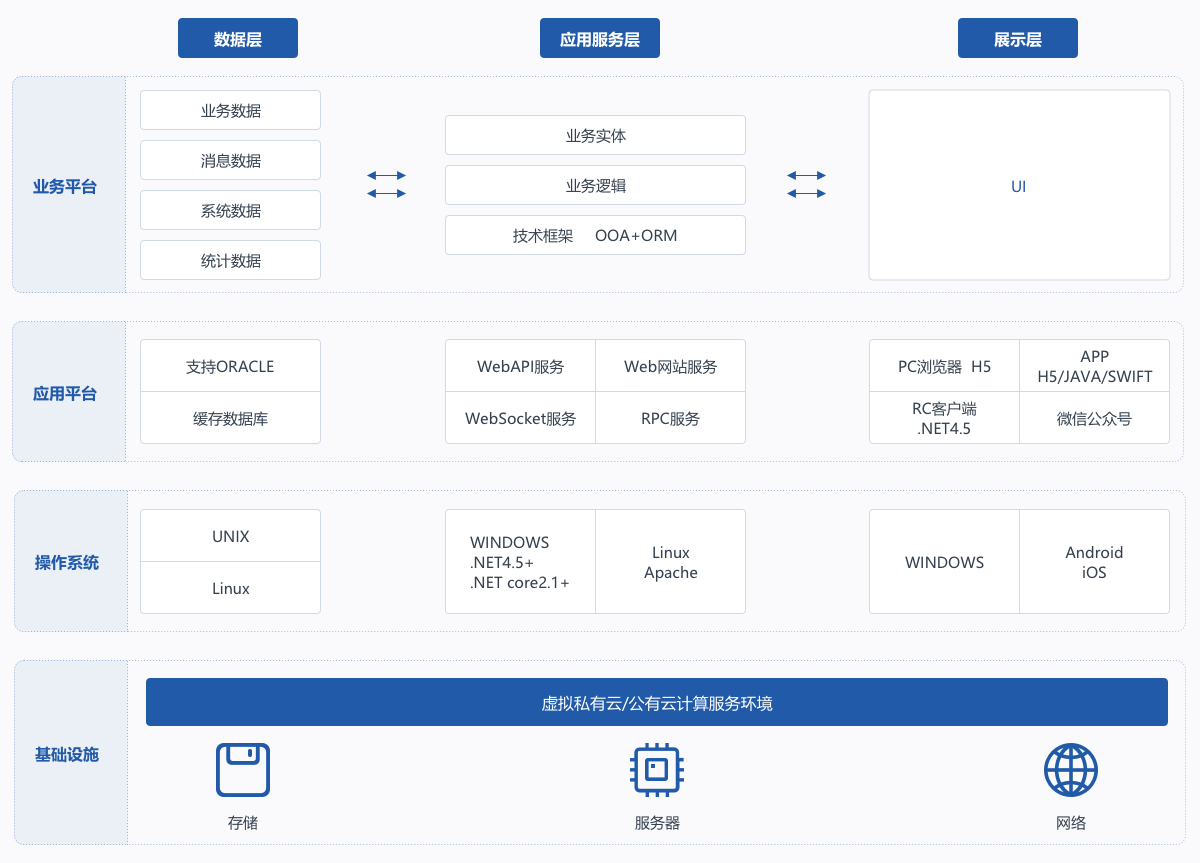Click the 支持ORACLE cell

230,366
